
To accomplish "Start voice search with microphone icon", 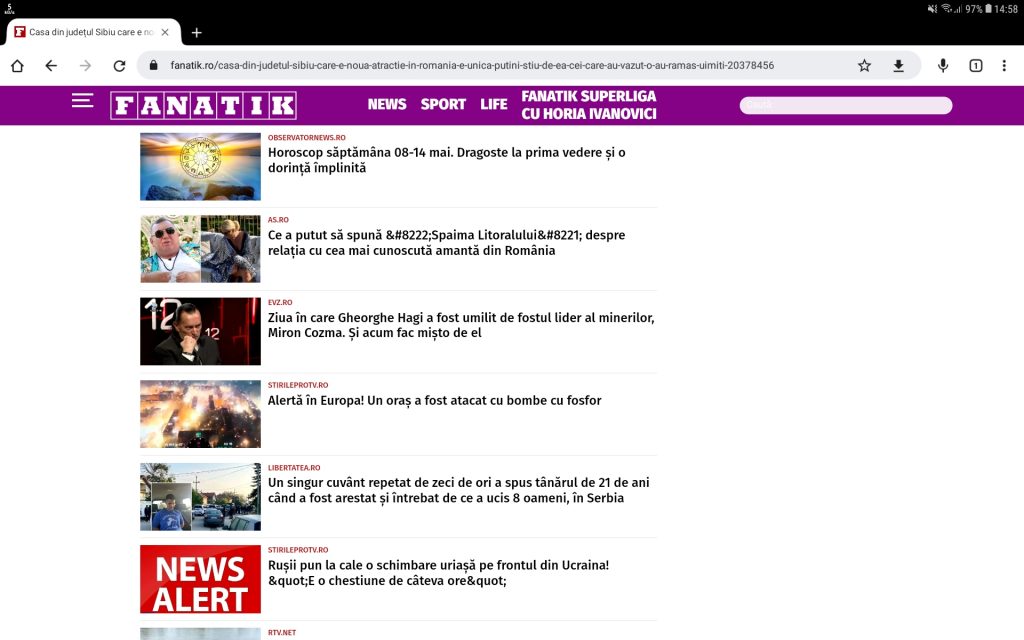I will [x=942, y=66].
